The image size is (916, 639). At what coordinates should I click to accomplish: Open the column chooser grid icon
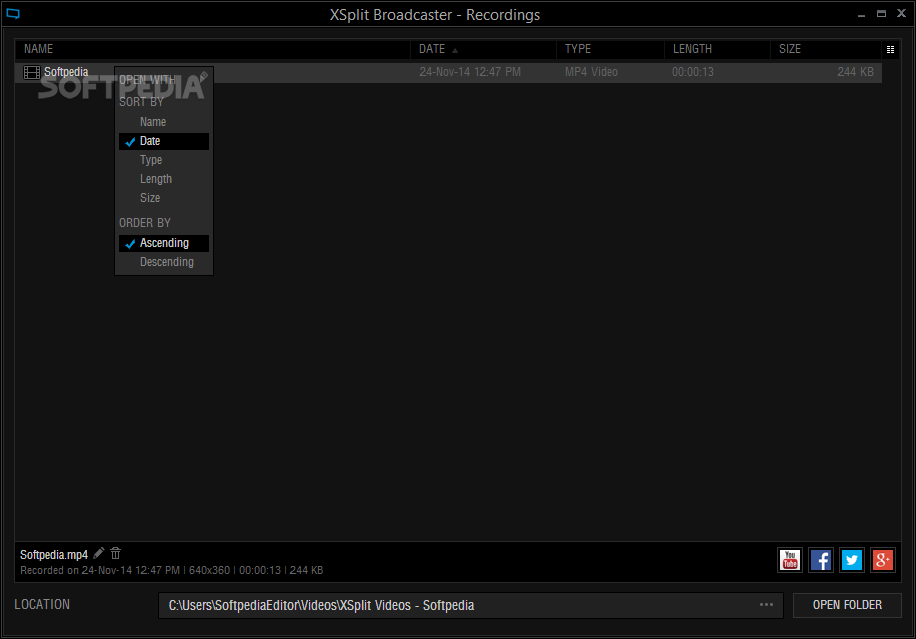(890, 50)
